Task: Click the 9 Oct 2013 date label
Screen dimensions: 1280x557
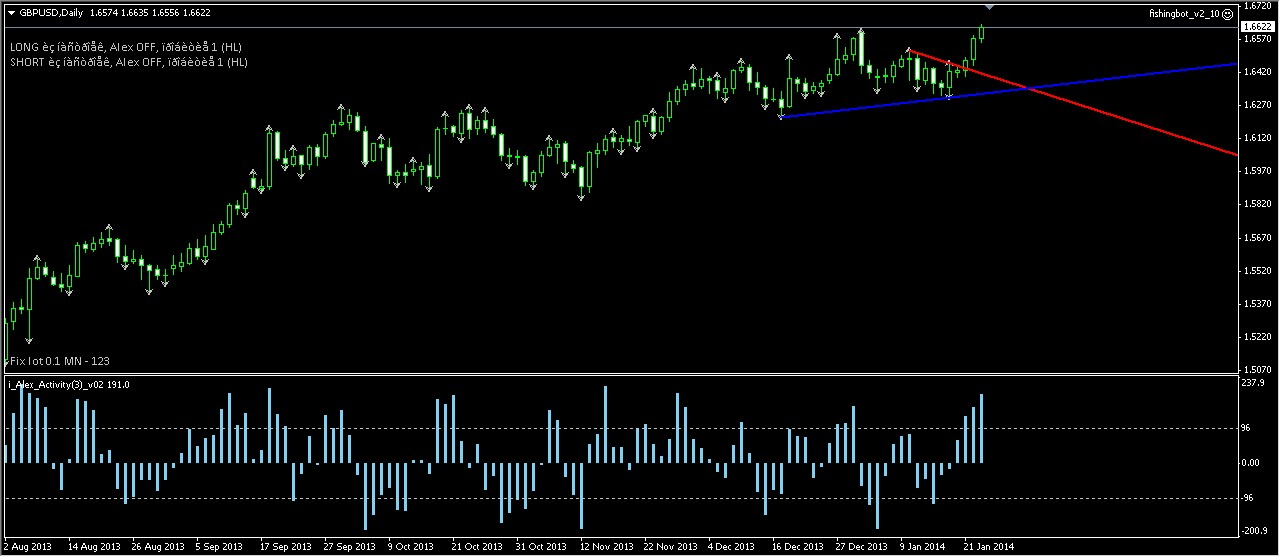Action: click(411, 547)
